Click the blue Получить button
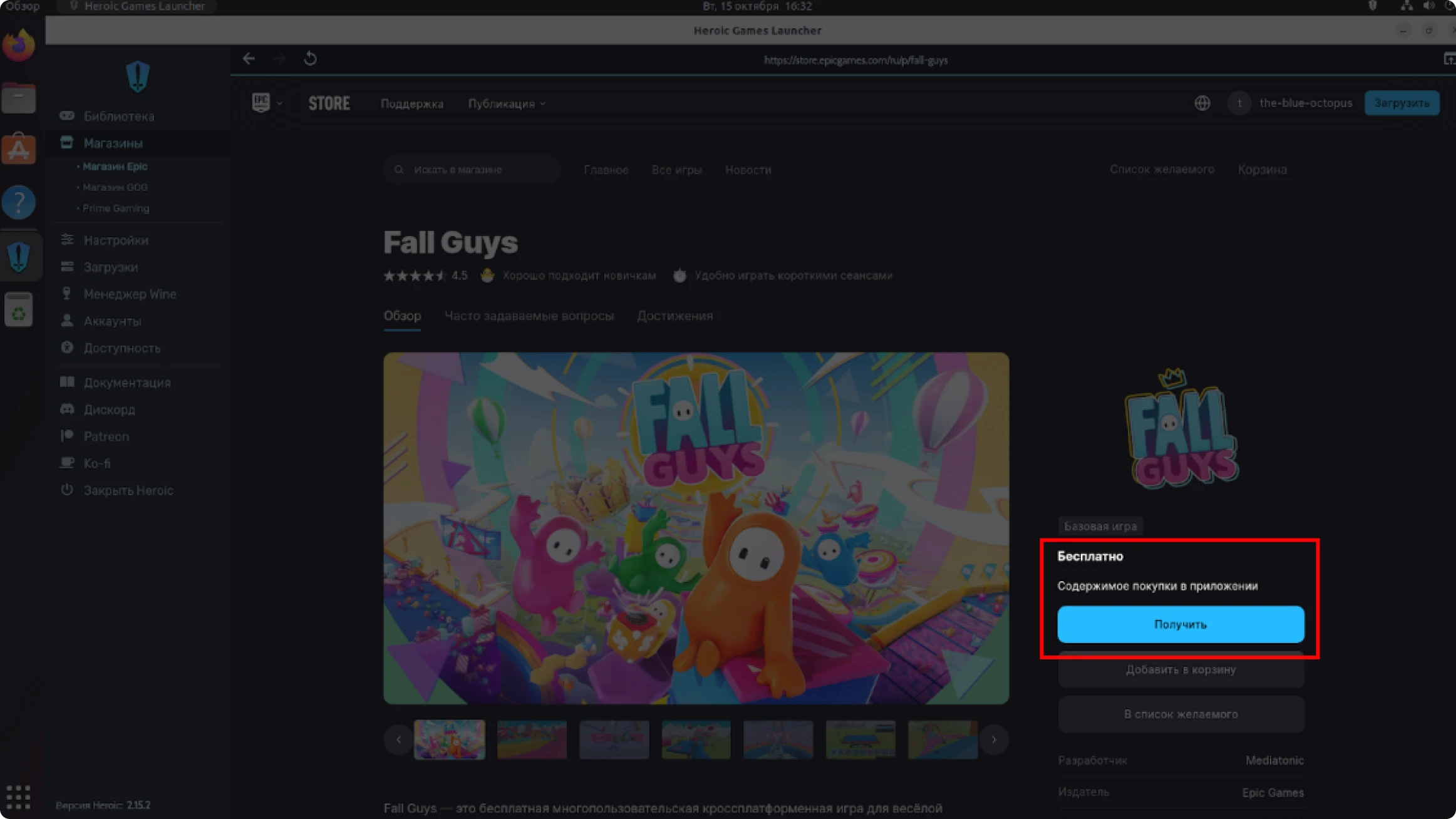This screenshot has height=819, width=1456. click(x=1180, y=624)
